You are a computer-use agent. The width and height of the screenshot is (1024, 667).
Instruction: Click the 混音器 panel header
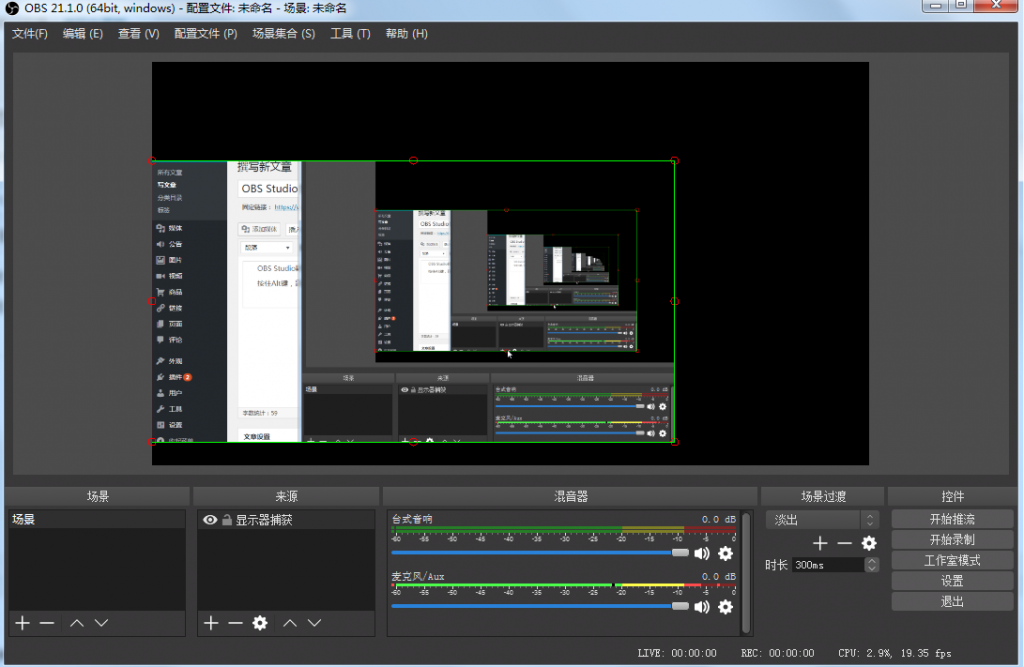(571, 496)
